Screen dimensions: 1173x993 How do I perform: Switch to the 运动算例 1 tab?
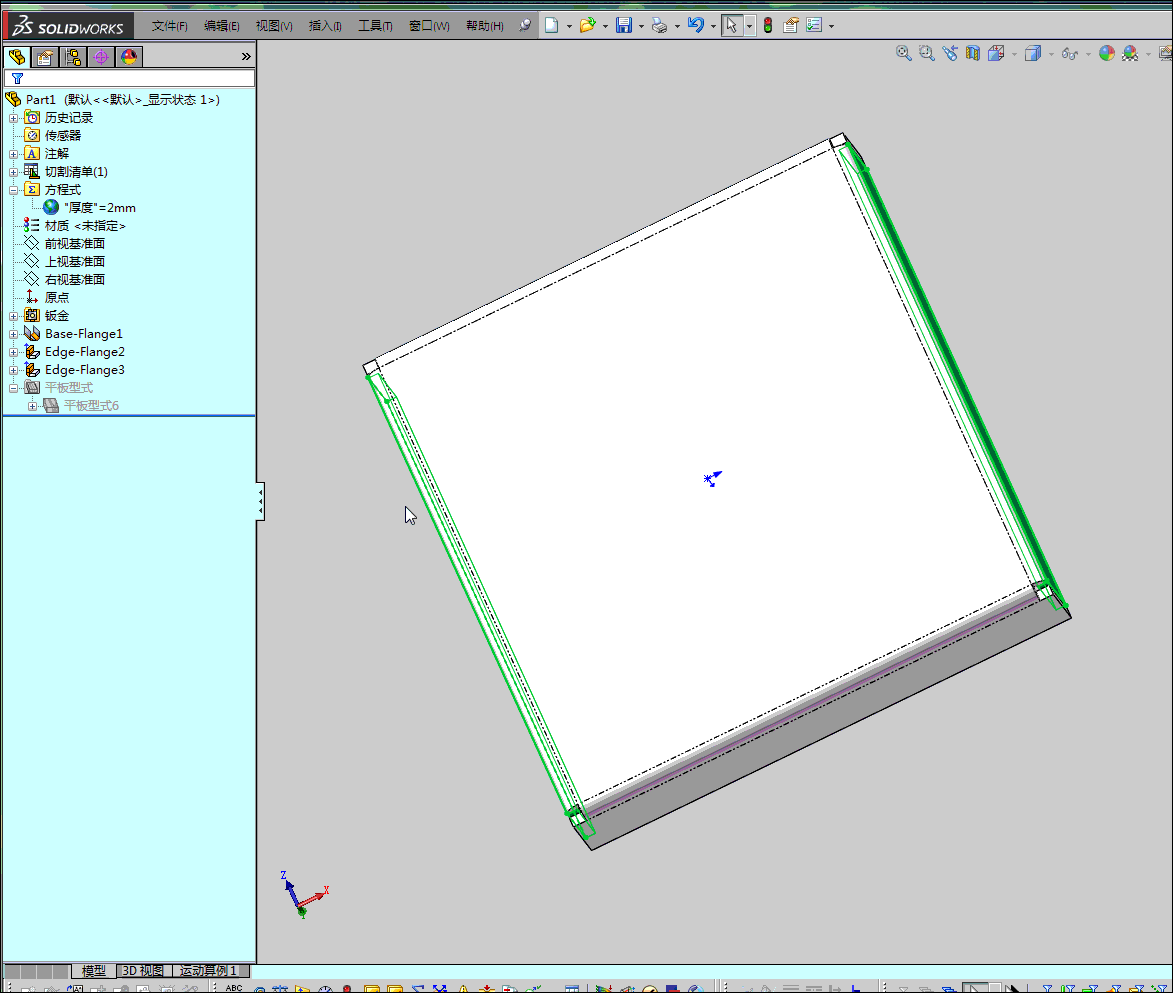pos(209,971)
